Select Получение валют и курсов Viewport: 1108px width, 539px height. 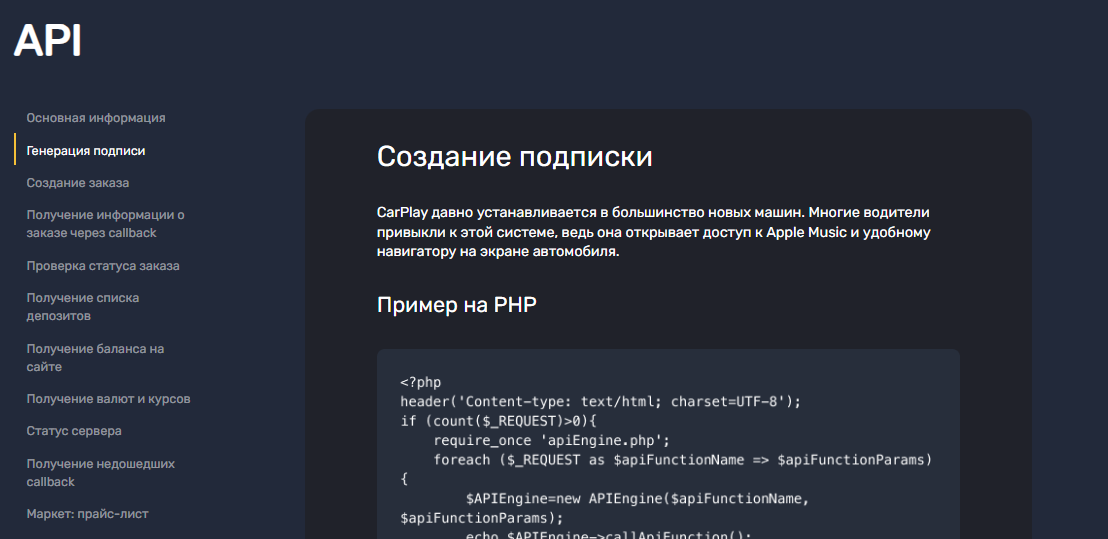tap(109, 399)
